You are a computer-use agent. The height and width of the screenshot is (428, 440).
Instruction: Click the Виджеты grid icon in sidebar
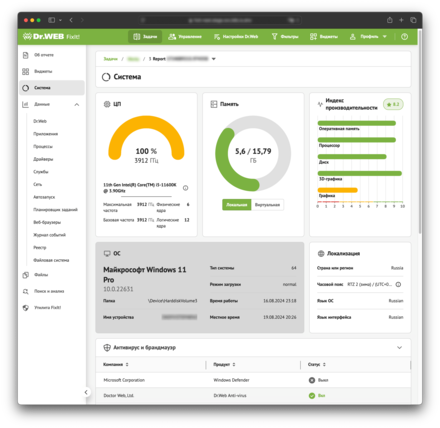click(26, 71)
